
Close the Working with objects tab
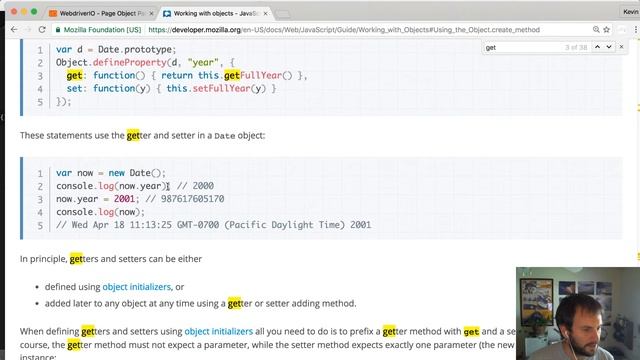point(266,13)
